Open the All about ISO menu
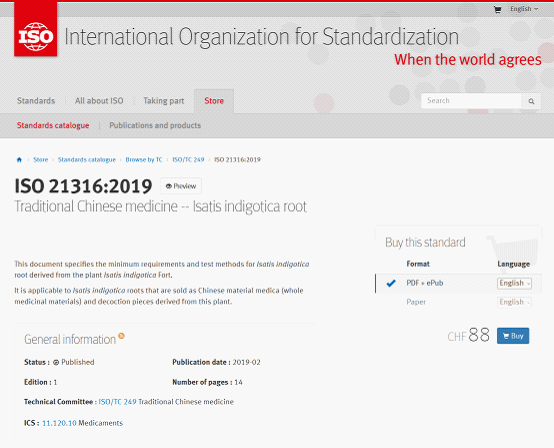Screen dimensions: 554x448 (x=99, y=101)
